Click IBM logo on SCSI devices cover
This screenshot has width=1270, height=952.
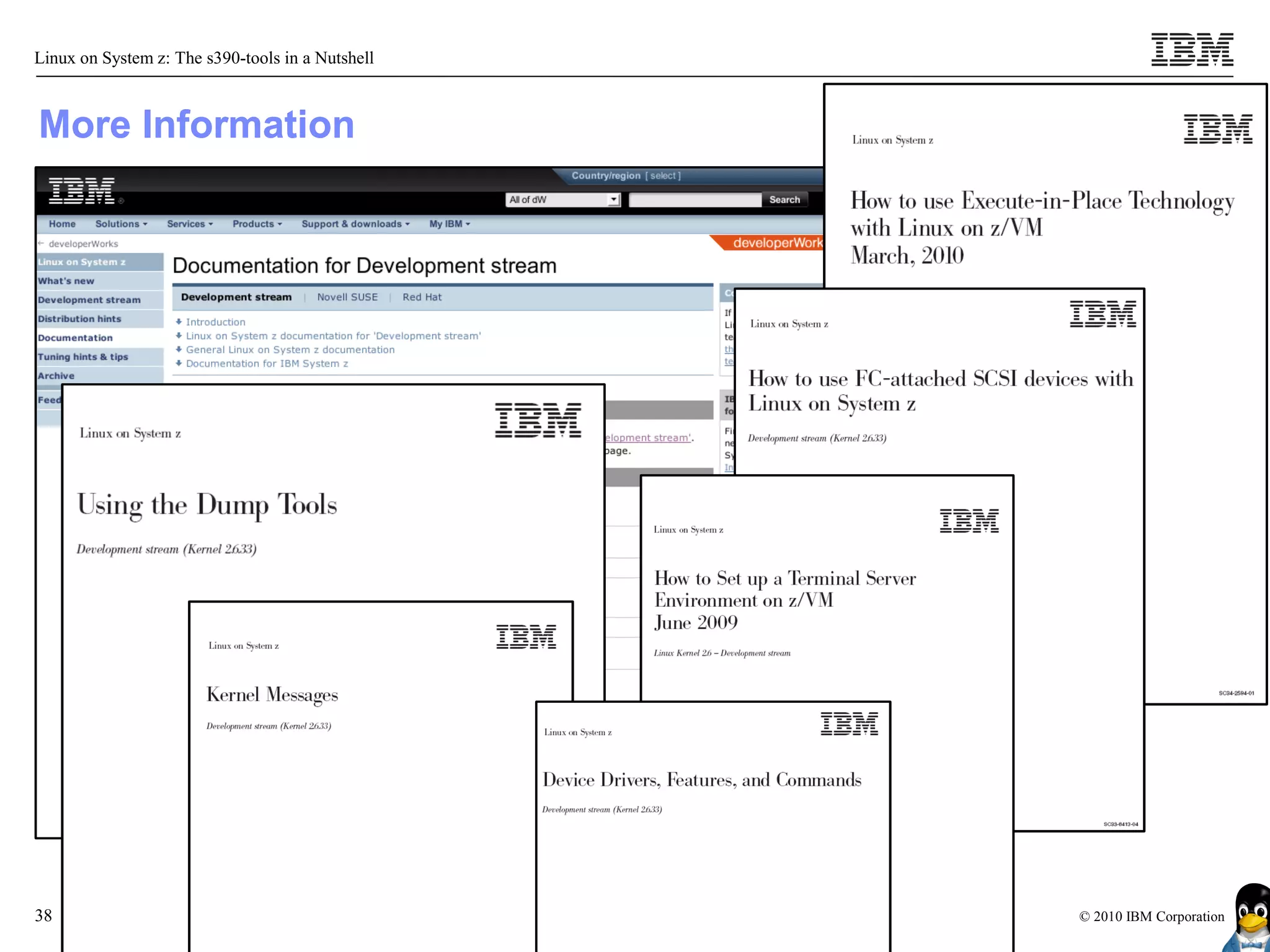pos(1103,314)
